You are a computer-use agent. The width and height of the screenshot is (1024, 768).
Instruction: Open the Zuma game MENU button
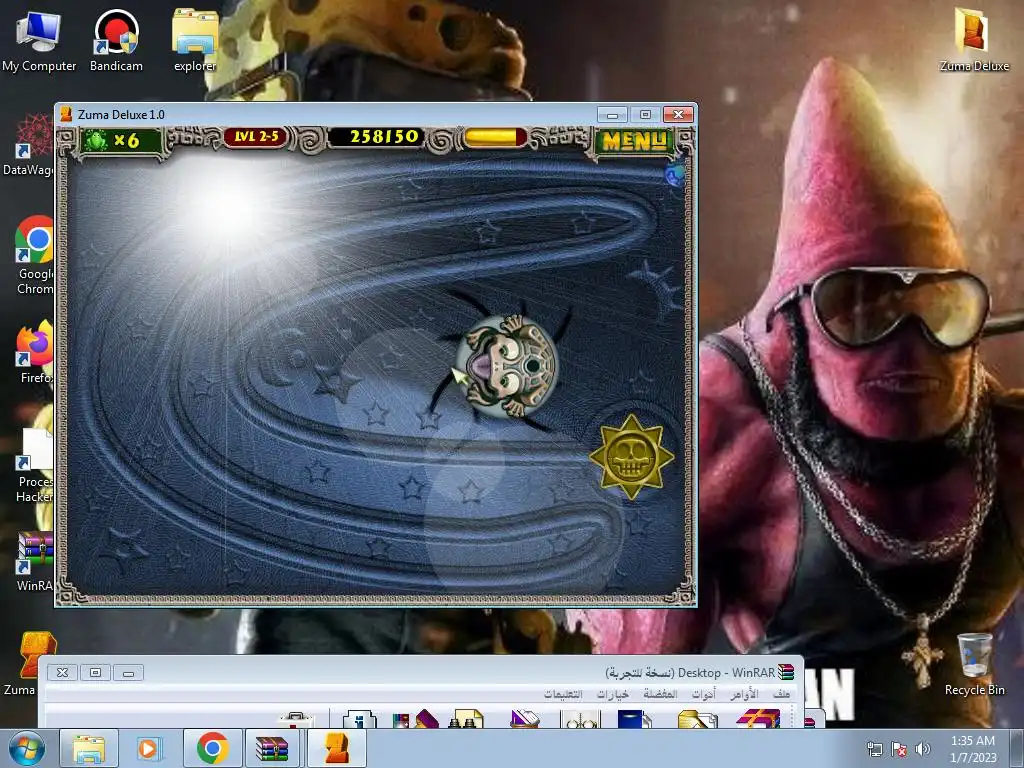click(x=634, y=140)
